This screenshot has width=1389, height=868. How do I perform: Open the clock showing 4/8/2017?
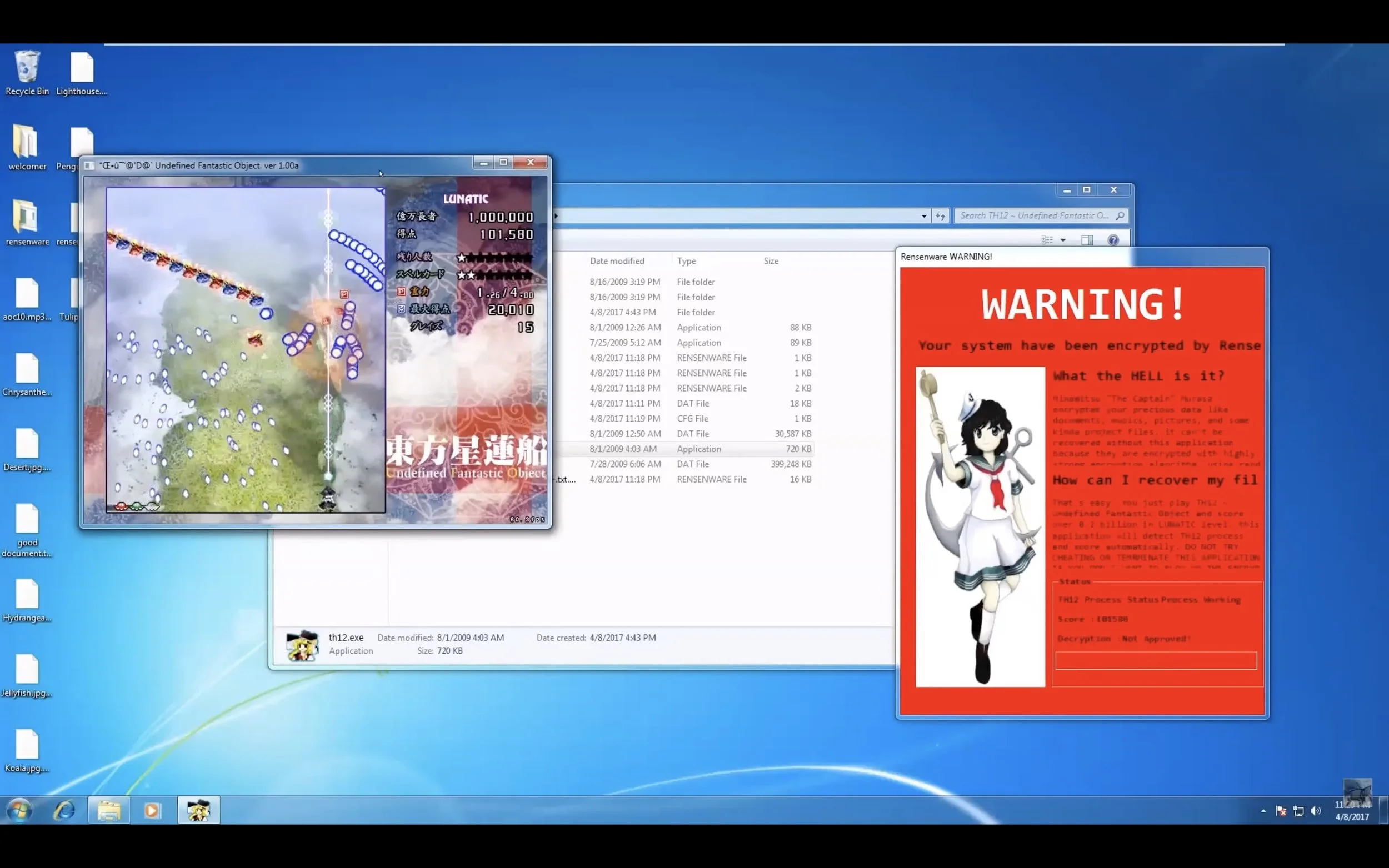(1352, 811)
